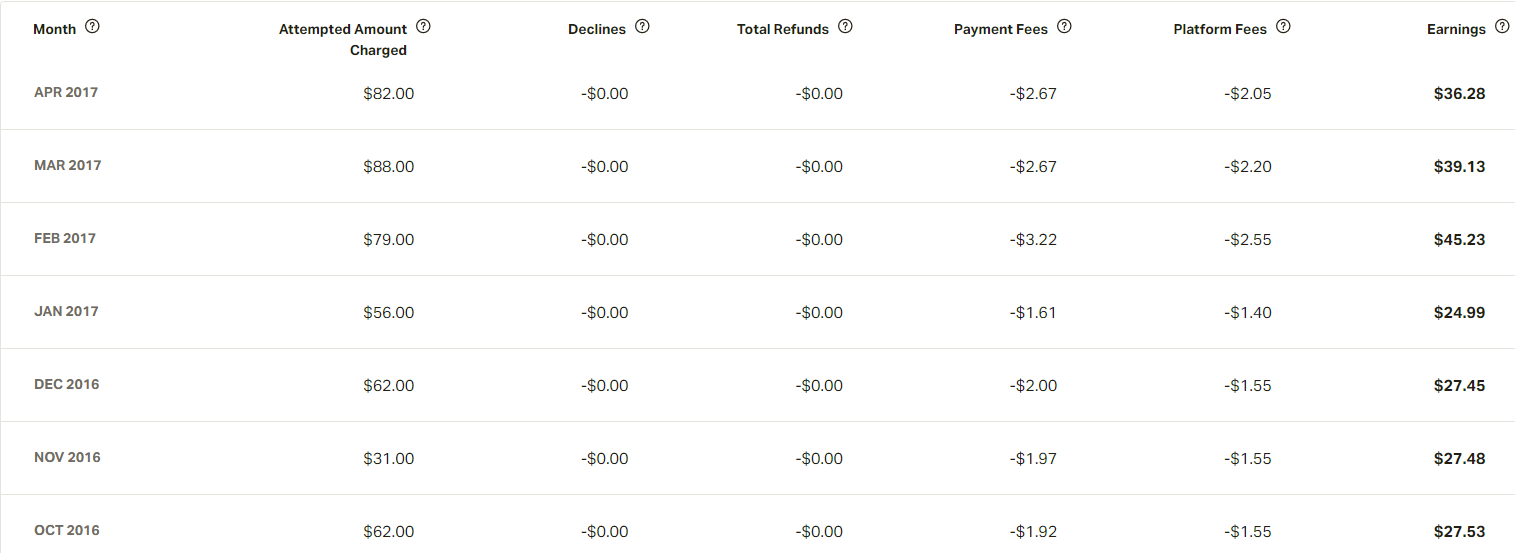Click the help icon next to Earnings
Screen dimensions: 1515x553
[x=1502, y=27]
